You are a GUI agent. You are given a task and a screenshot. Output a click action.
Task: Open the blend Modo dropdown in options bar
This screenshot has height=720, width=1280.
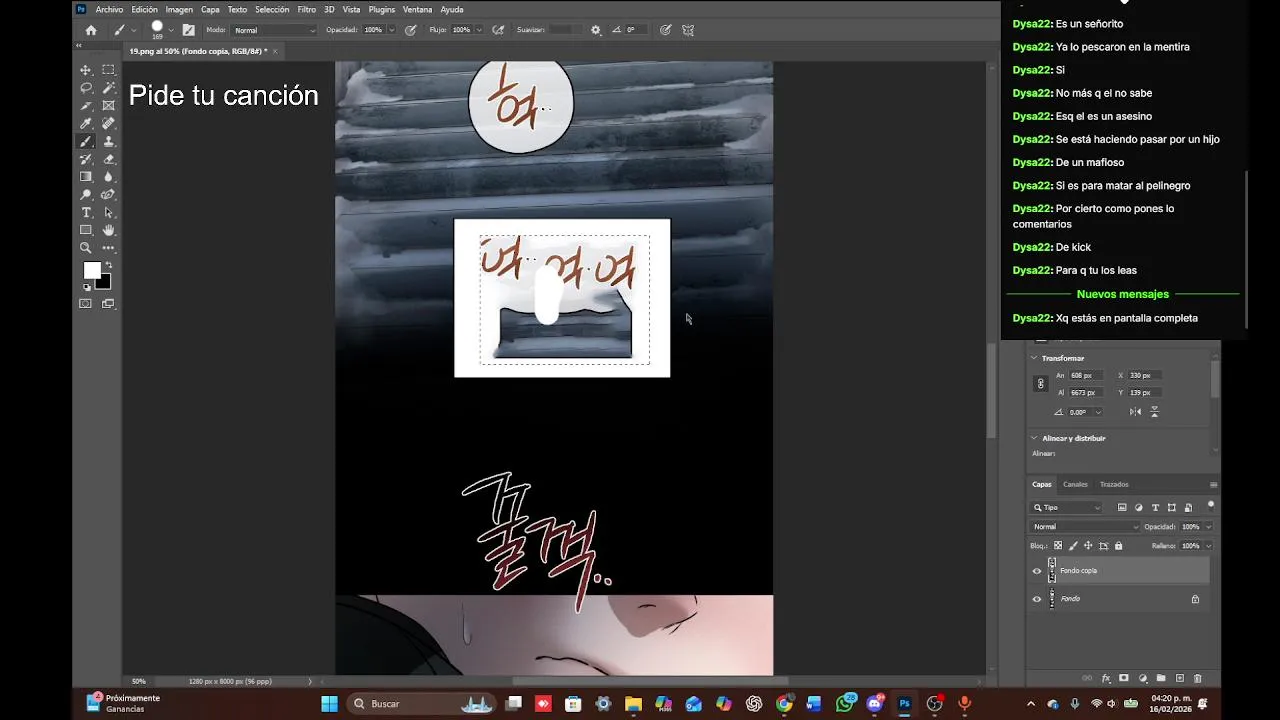point(275,30)
